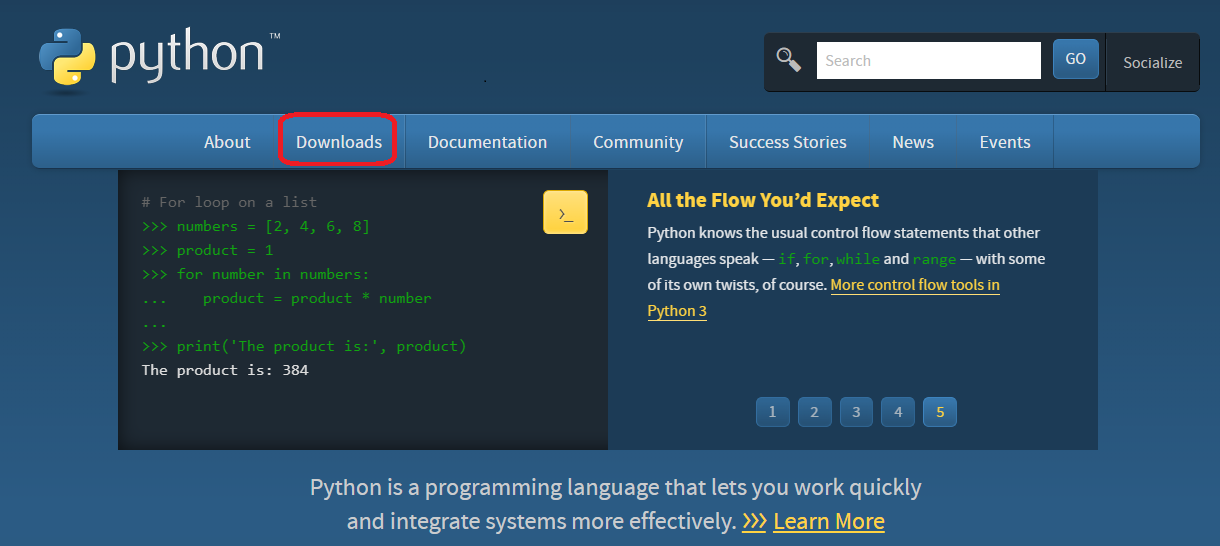Switch to slide 1 of the carousel
The width and height of the screenshot is (1220, 546).
(772, 412)
